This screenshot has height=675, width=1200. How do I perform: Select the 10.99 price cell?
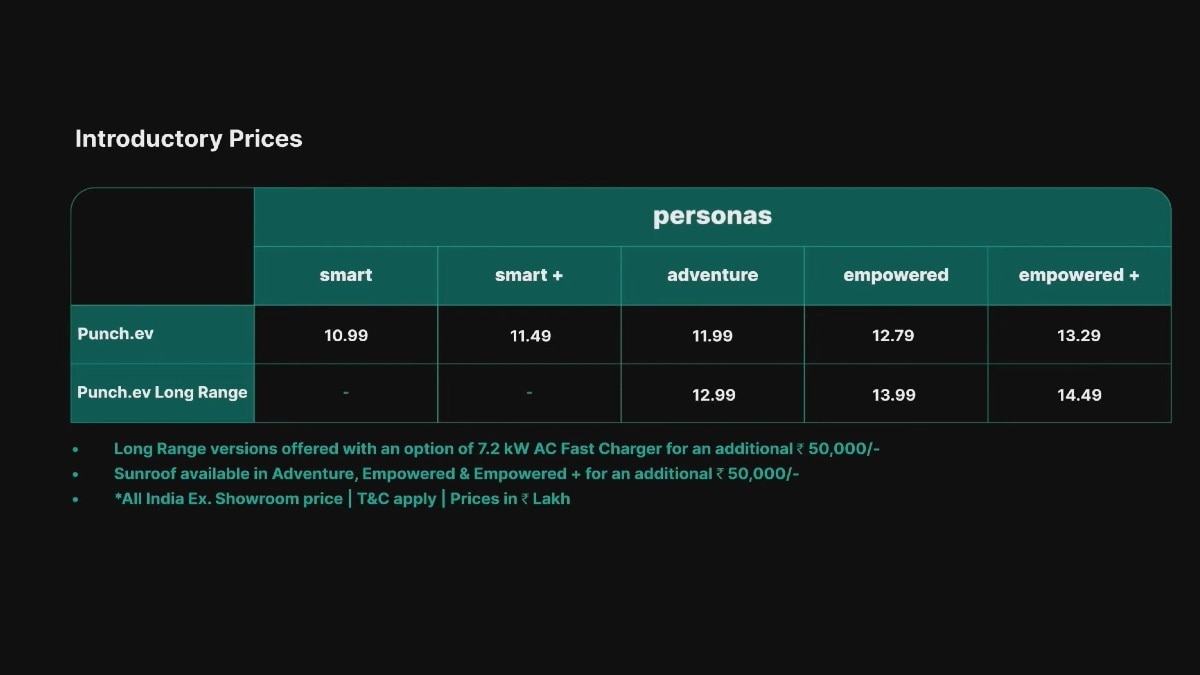[x=346, y=335]
